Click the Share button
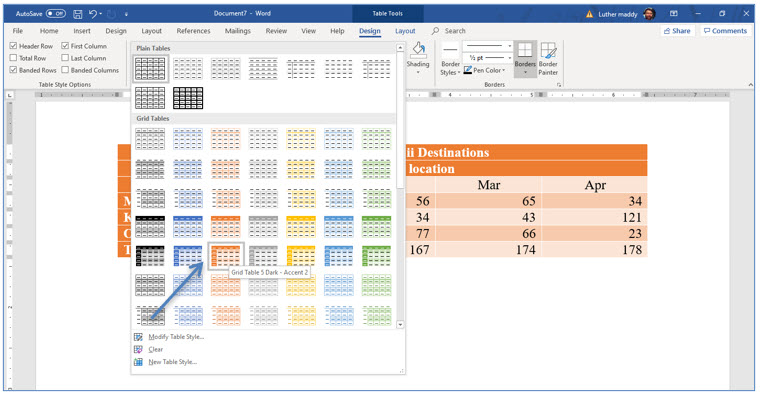Image resolution: width=762 pixels, height=396 pixels. 676,31
